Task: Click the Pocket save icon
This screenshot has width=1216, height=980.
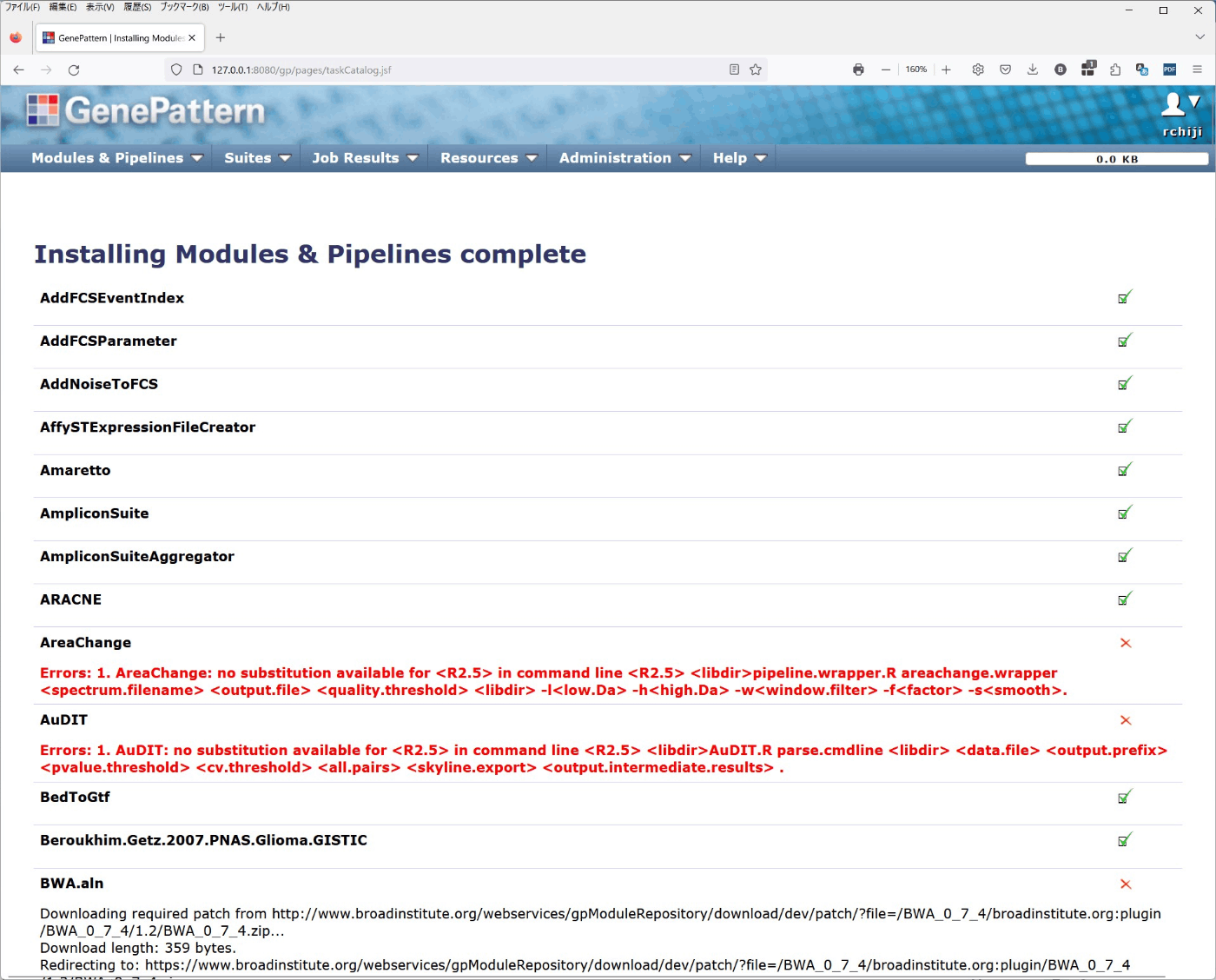Action: click(x=1005, y=70)
